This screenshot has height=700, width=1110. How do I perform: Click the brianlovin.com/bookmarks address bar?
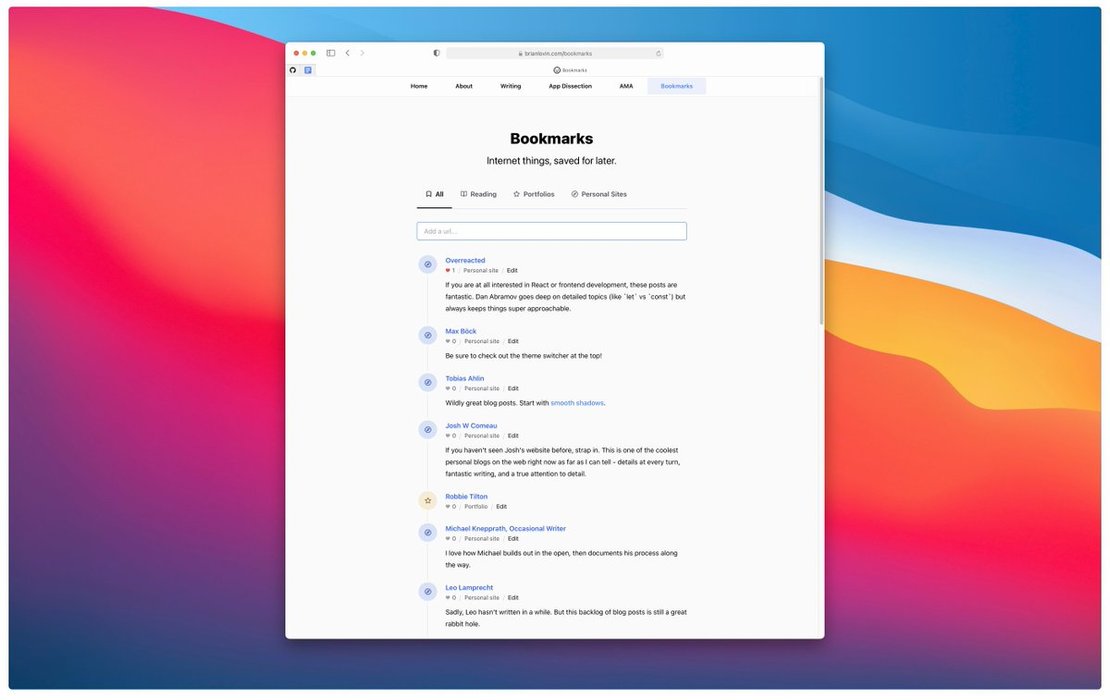click(x=555, y=53)
